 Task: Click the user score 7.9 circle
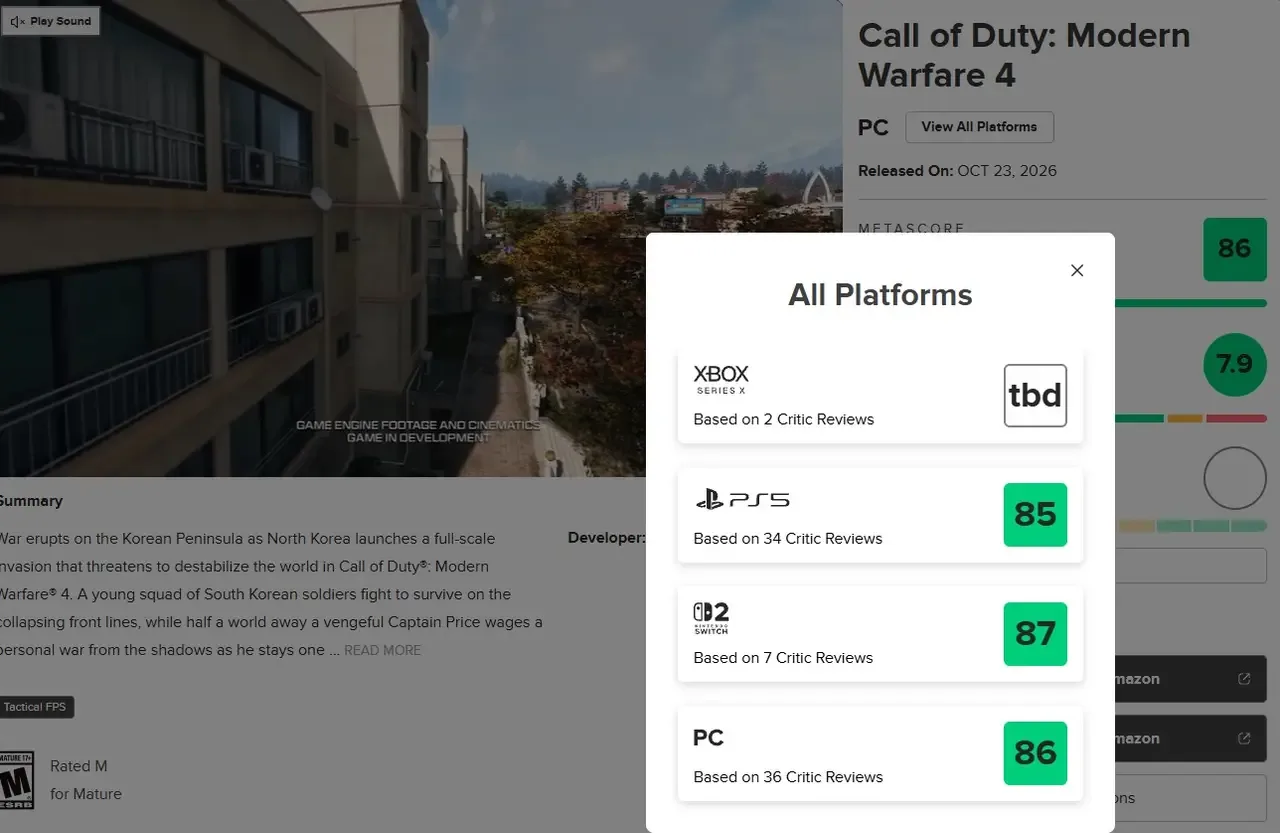1235,364
